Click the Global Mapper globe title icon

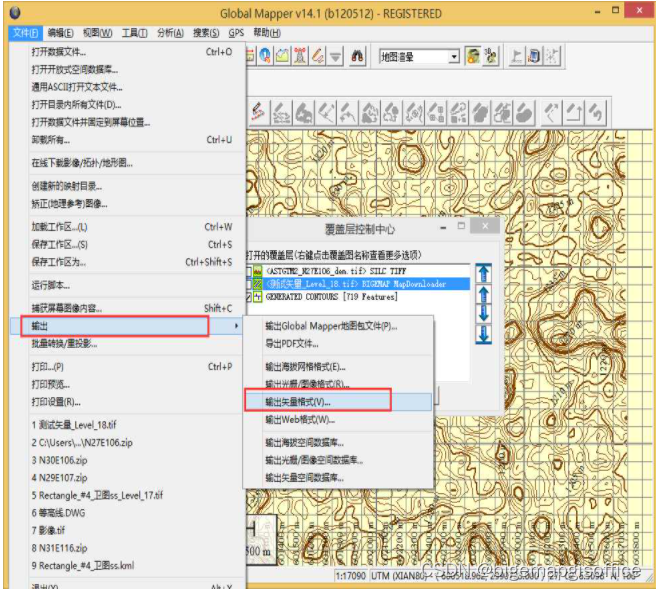(15, 13)
